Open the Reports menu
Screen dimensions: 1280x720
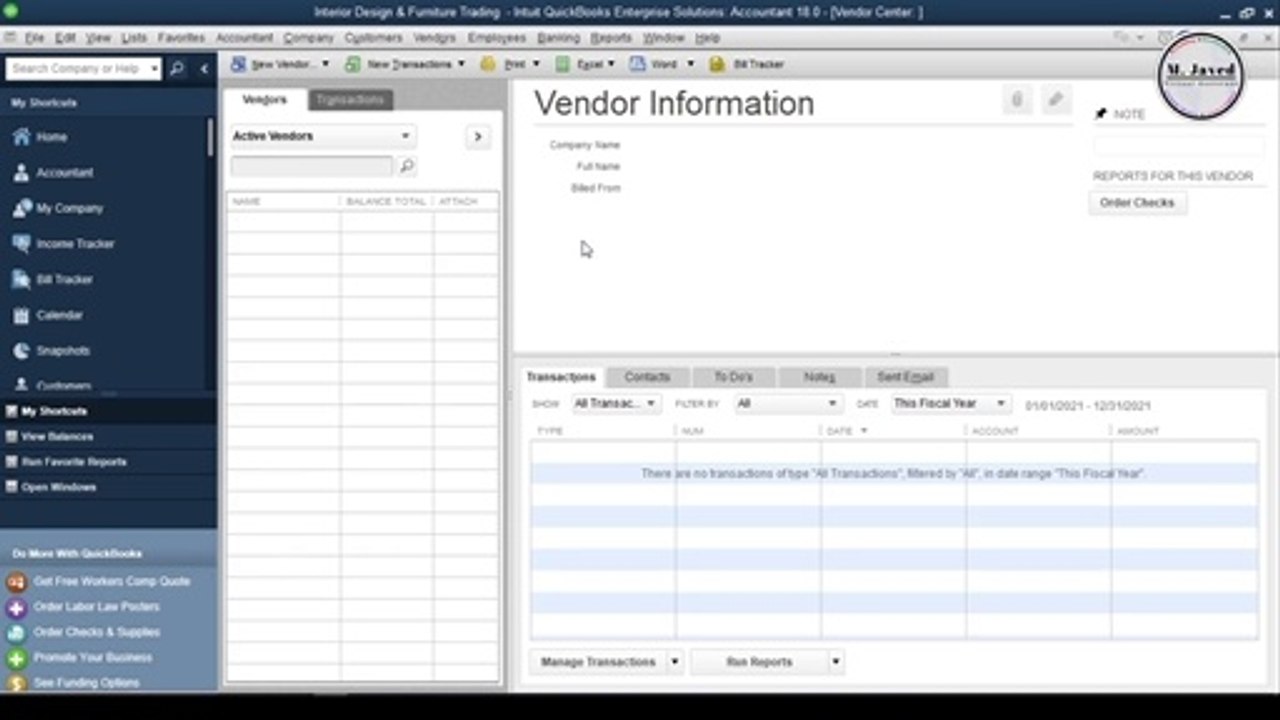[611, 38]
